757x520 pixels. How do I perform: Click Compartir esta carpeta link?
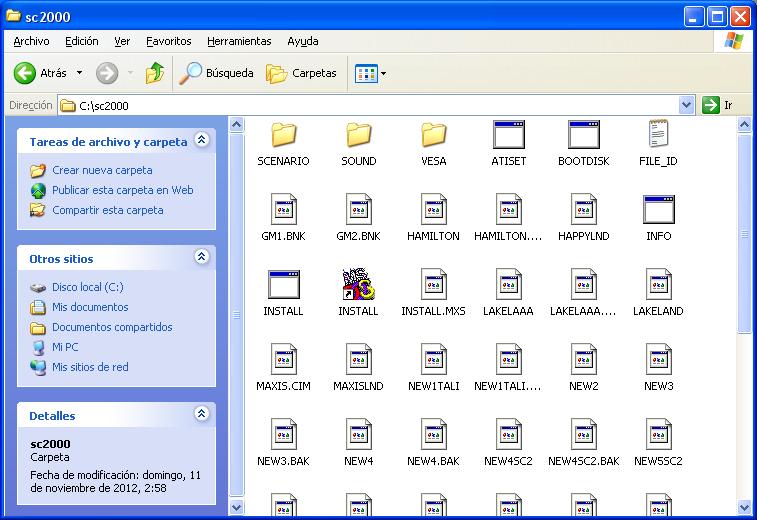coord(108,211)
